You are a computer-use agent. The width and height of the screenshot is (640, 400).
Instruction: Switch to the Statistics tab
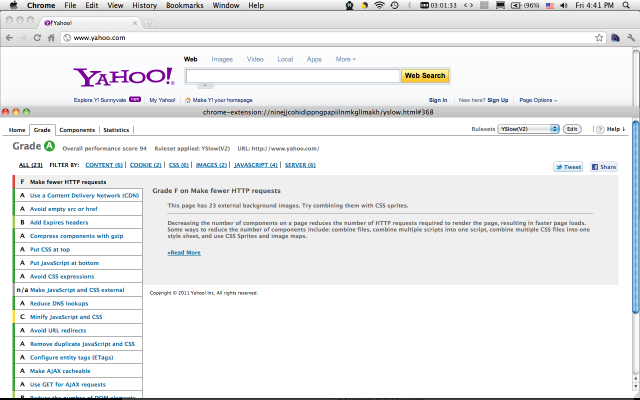(116, 130)
